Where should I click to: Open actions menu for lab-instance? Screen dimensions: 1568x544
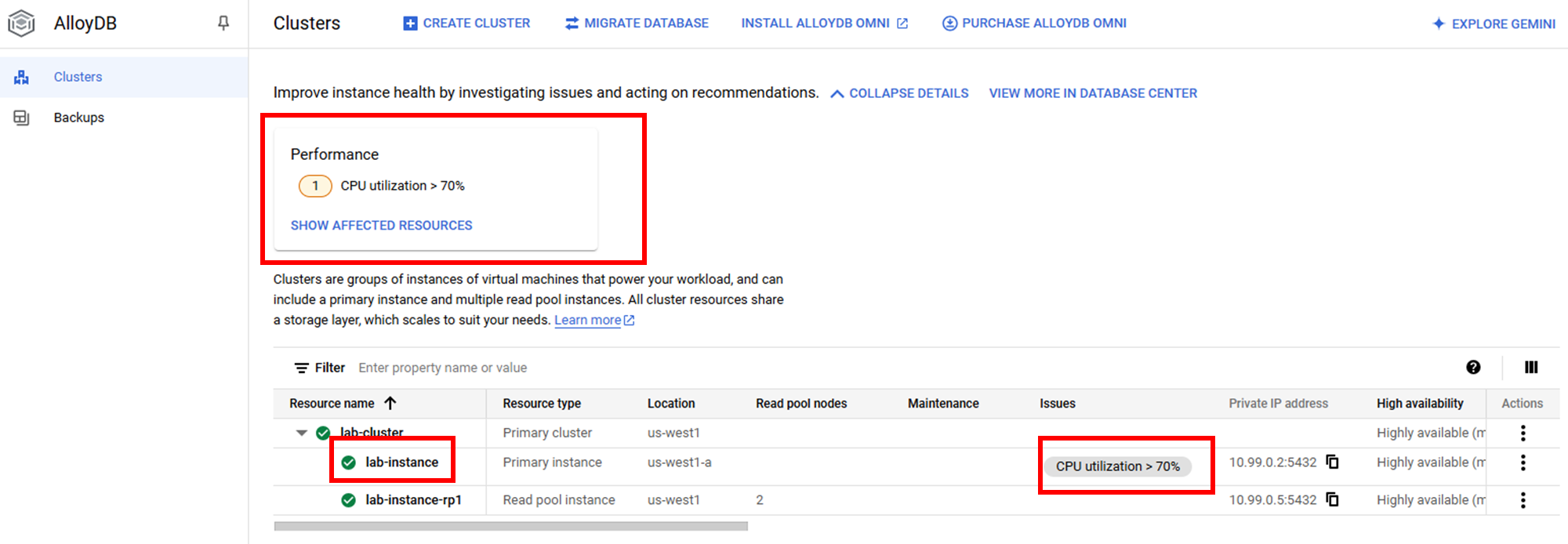click(x=1523, y=462)
